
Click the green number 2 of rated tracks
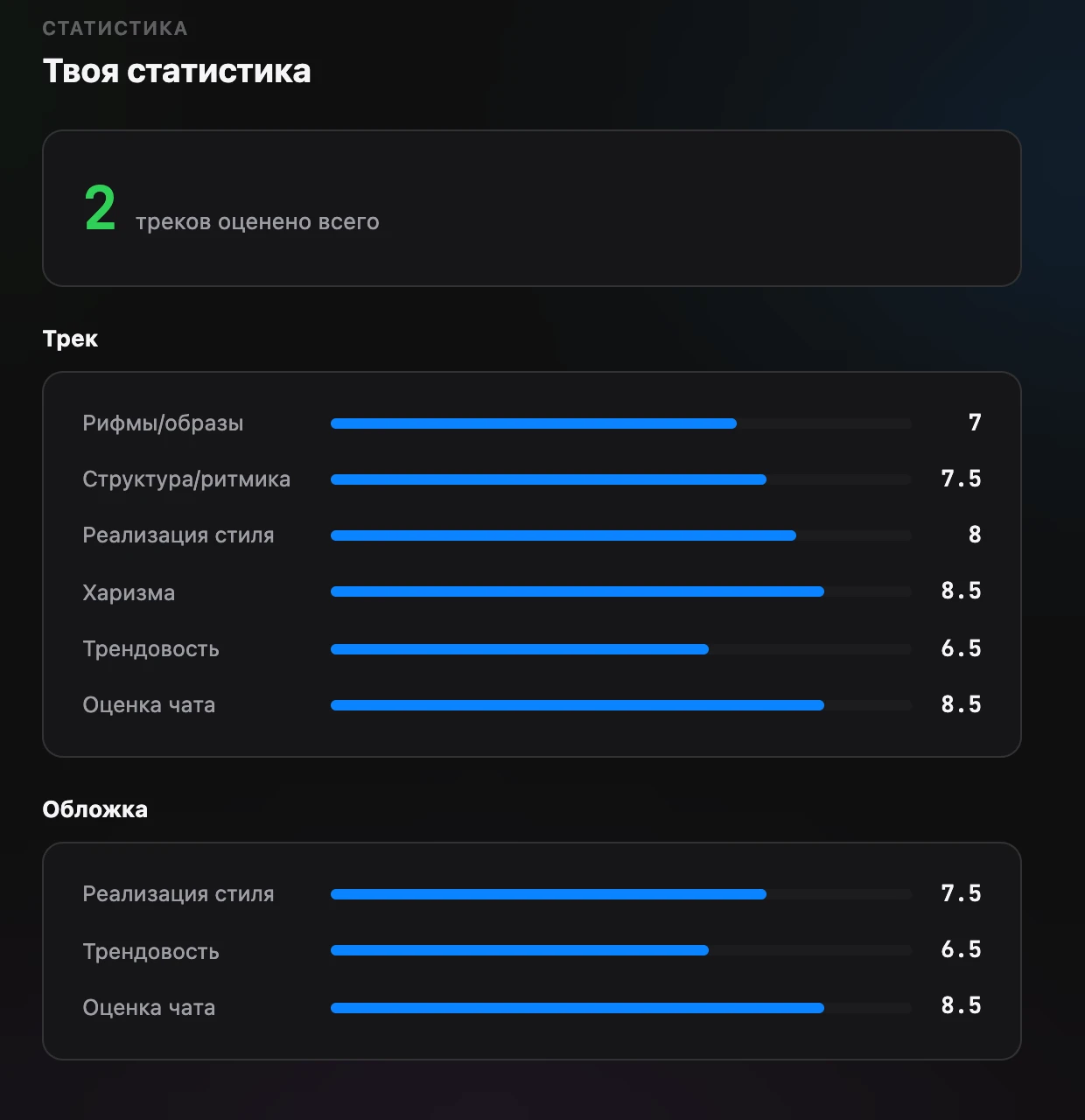click(x=100, y=208)
